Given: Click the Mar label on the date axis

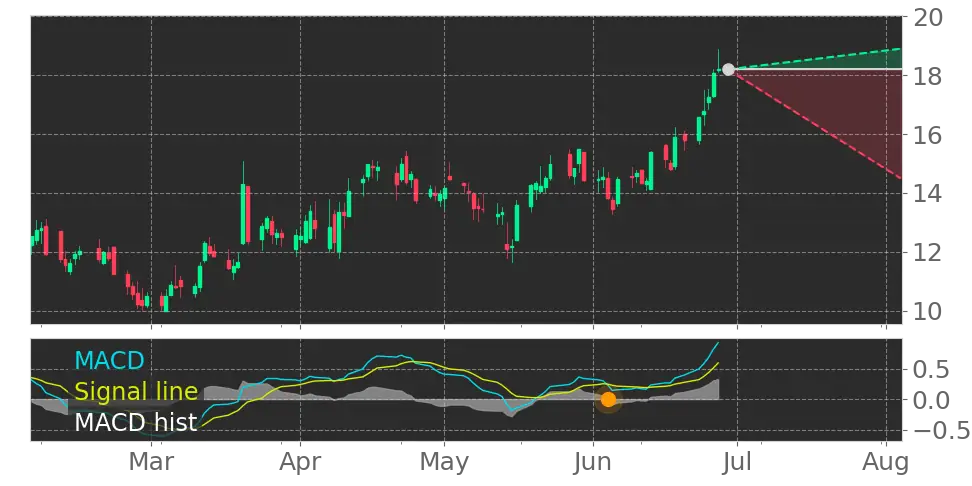Looking at the screenshot, I should (x=151, y=462).
